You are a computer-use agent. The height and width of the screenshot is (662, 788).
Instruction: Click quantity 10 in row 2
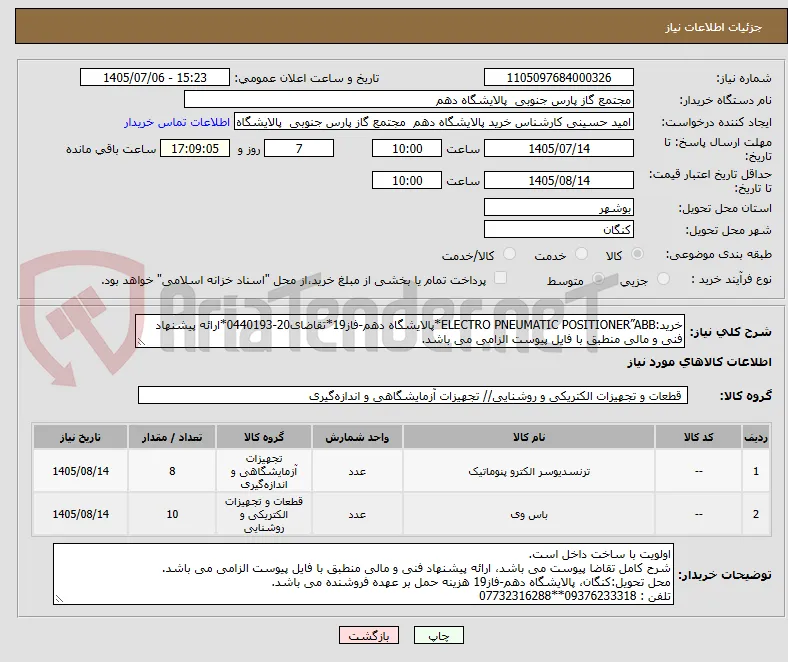(x=172, y=514)
